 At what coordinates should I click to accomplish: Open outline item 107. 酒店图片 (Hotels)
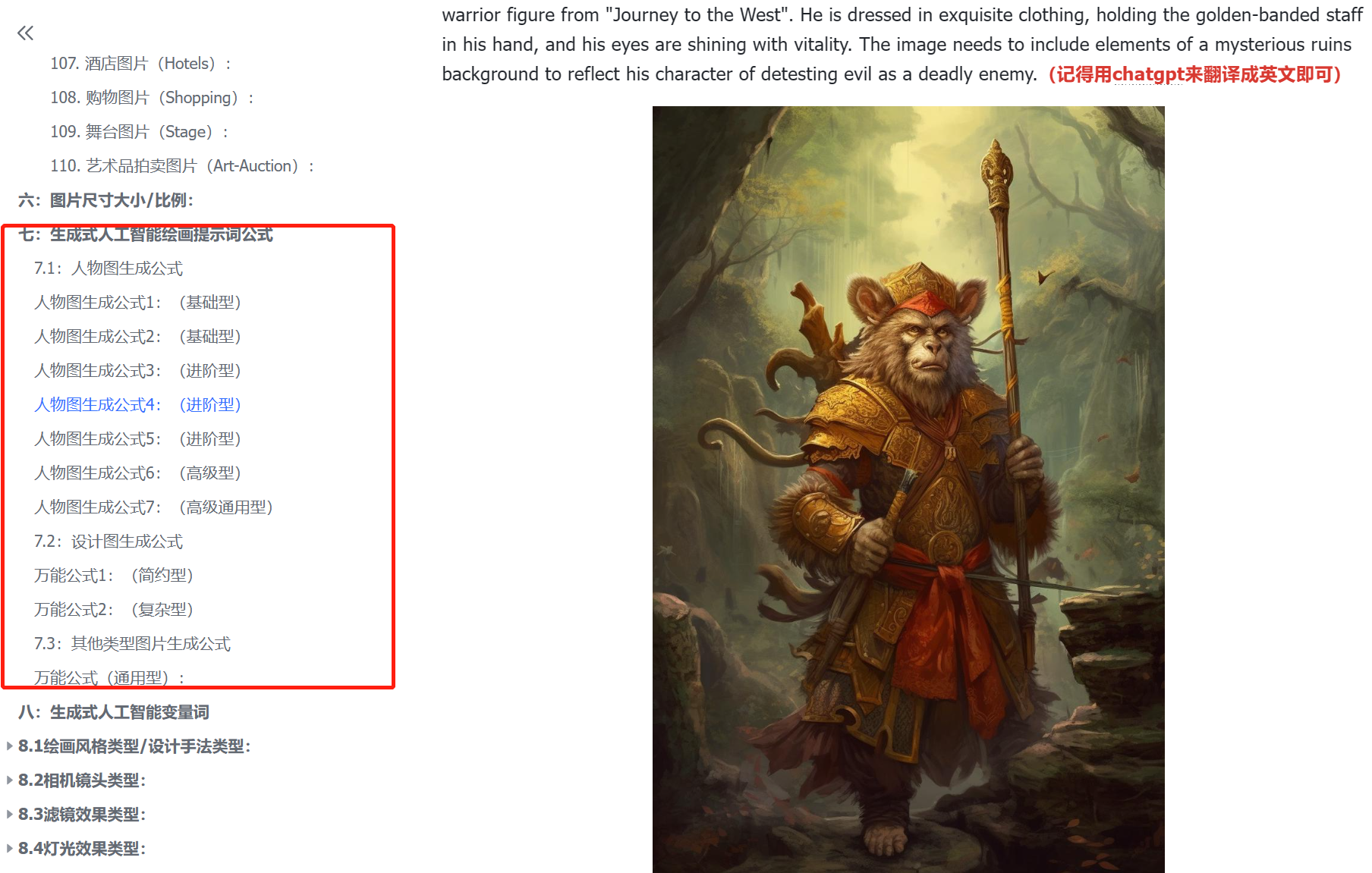coord(140,64)
